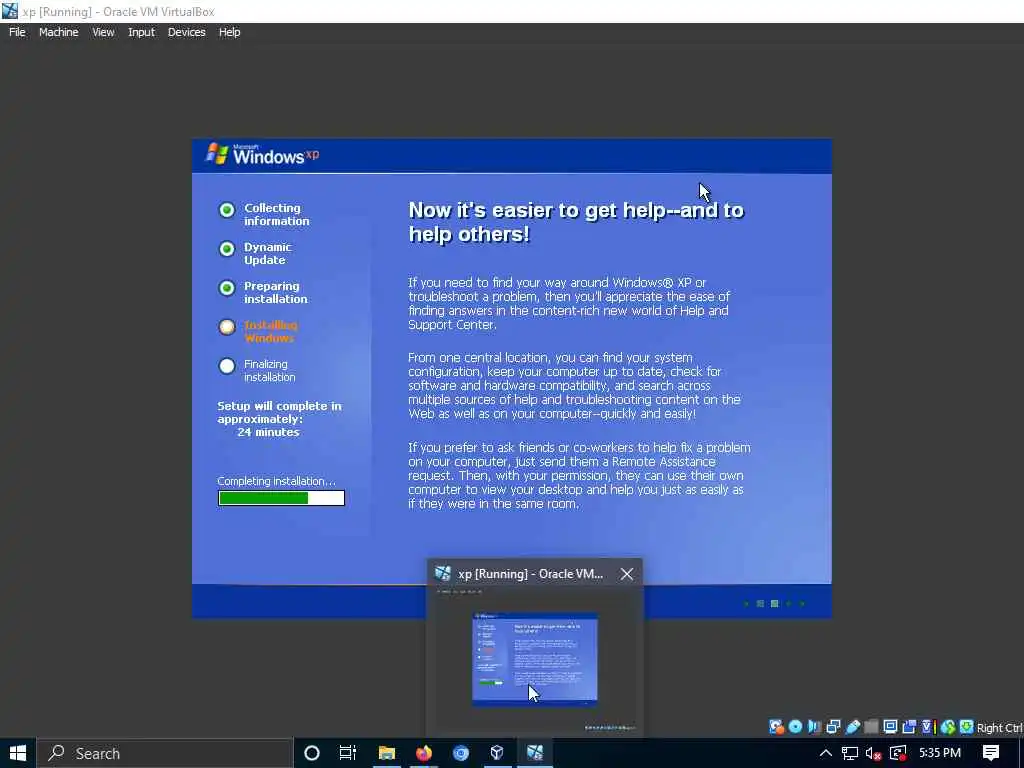Click the display status indicator icon
Viewport: 1024px width, 768px height.
pyautogui.click(x=890, y=727)
